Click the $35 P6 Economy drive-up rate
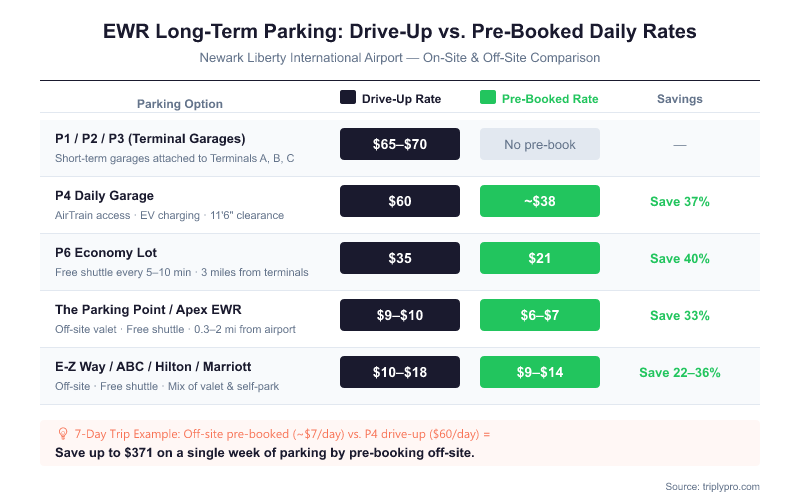Image resolution: width=800 pixels, height=500 pixels. [400, 258]
